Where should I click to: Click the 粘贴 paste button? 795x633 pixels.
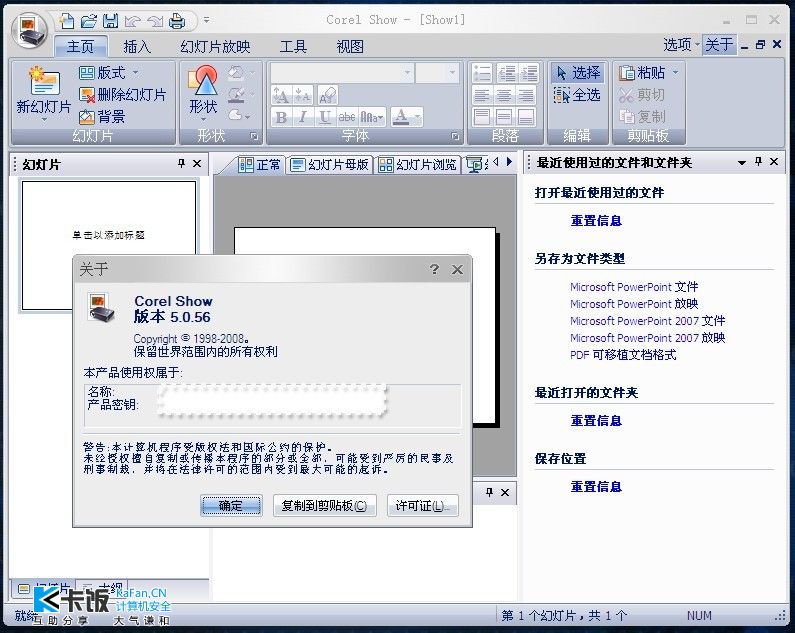[x=641, y=73]
